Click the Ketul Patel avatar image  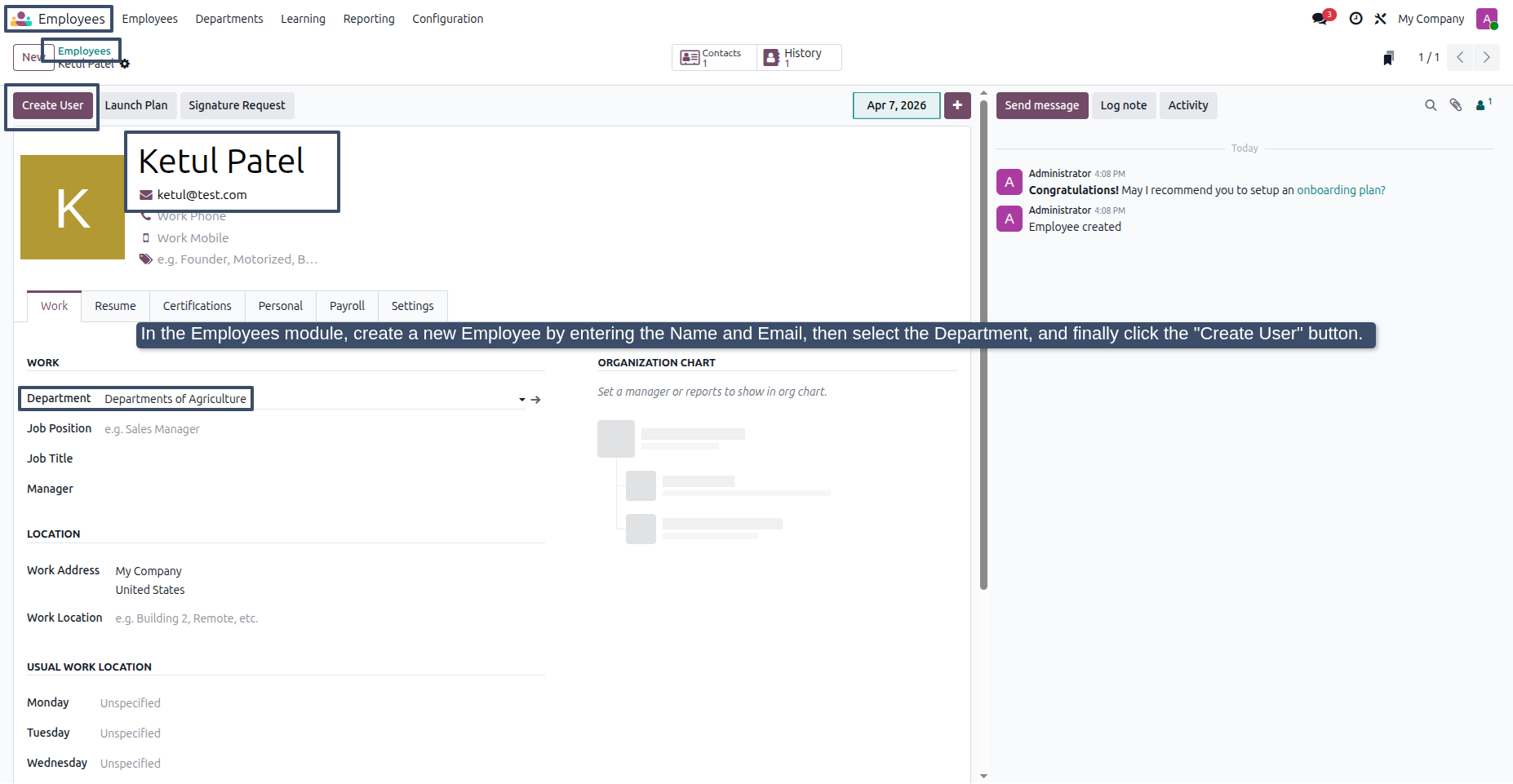pos(73,207)
